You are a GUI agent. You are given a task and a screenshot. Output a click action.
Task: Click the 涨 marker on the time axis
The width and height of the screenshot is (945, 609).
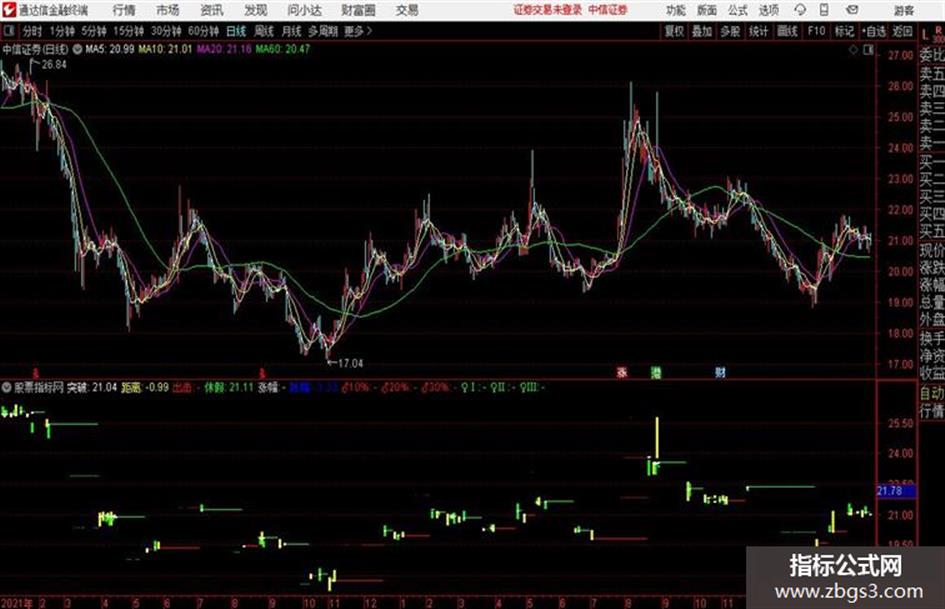(622, 372)
